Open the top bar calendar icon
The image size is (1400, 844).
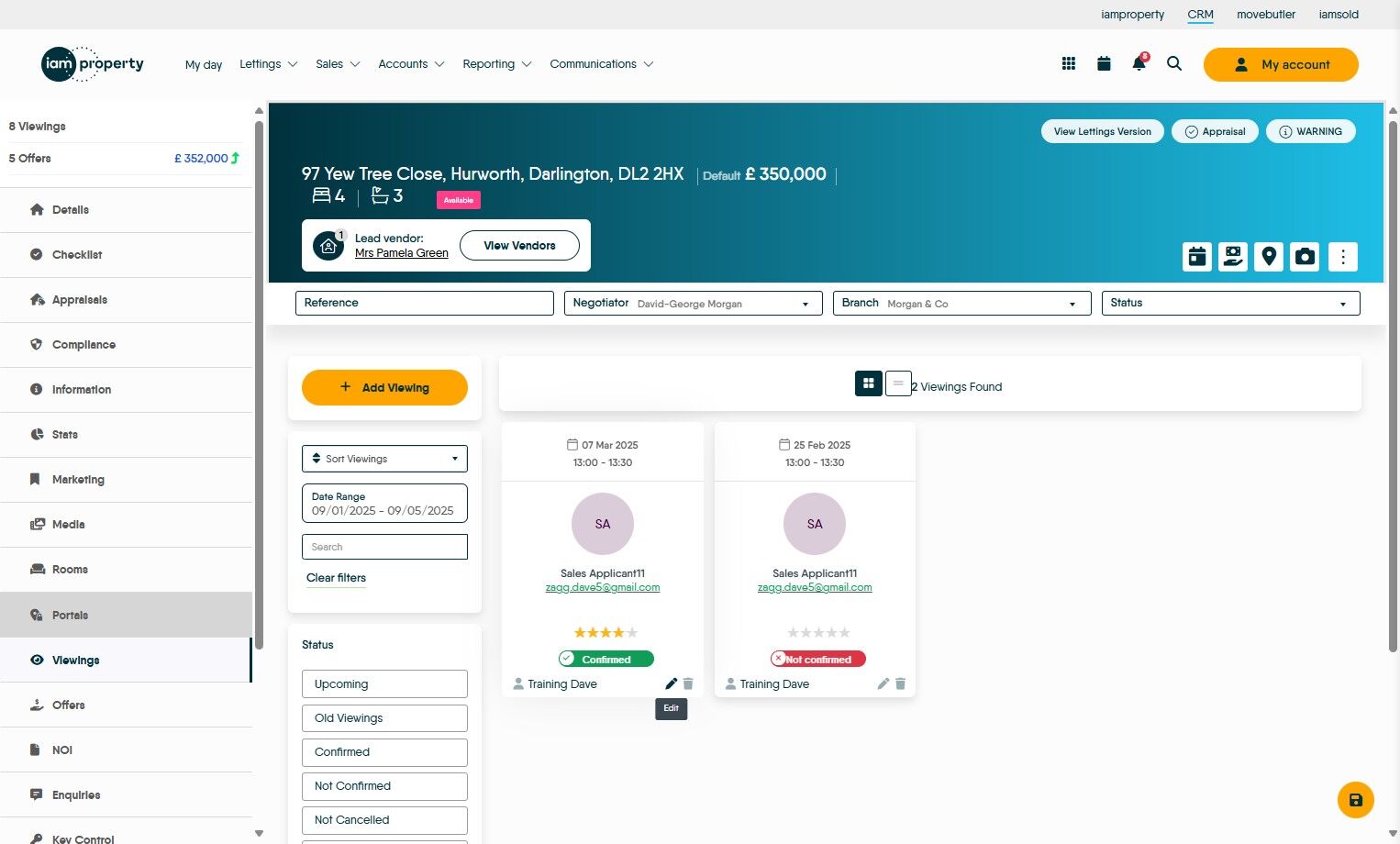[x=1104, y=64]
